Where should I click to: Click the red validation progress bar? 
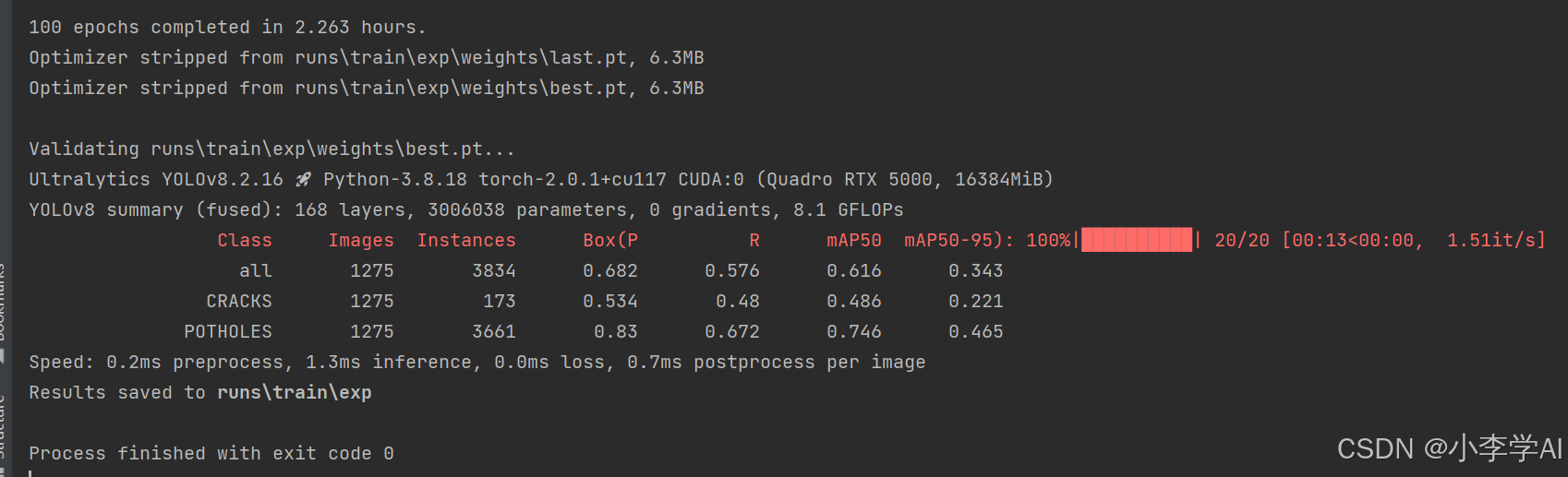tap(1137, 240)
